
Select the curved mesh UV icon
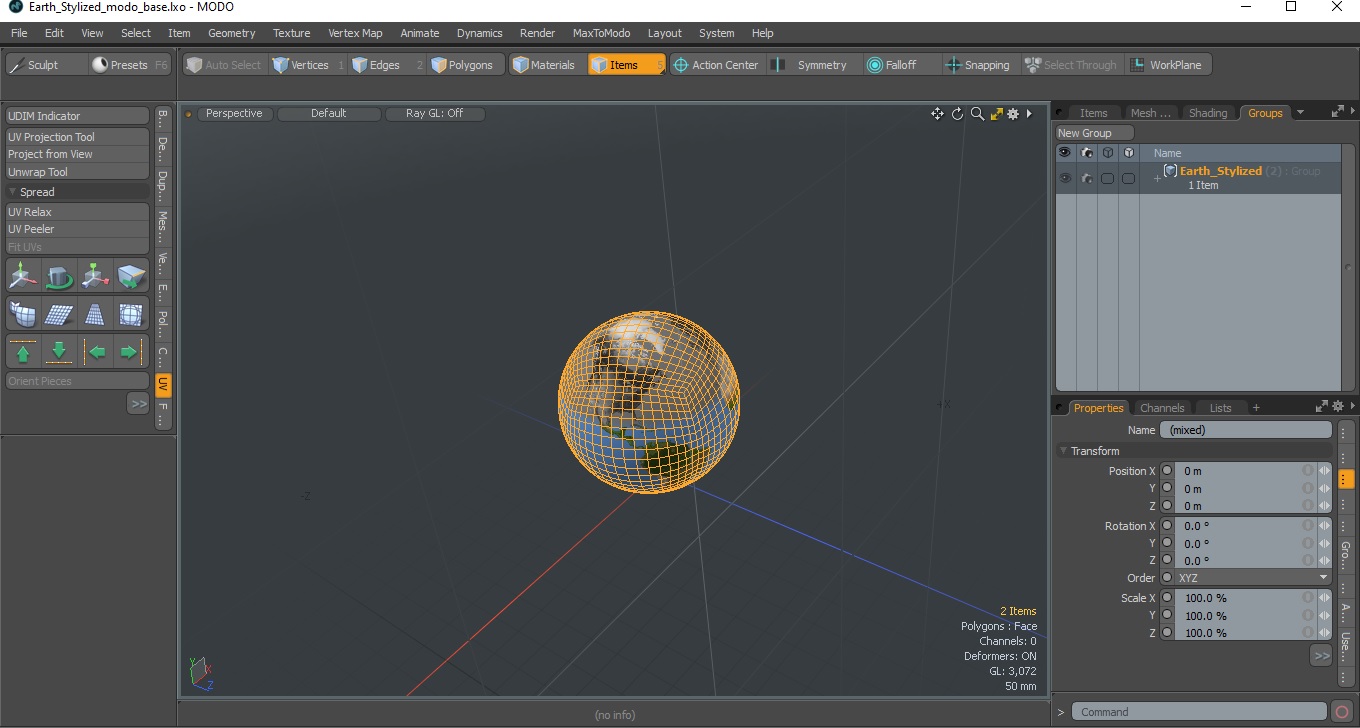[x=23, y=314]
